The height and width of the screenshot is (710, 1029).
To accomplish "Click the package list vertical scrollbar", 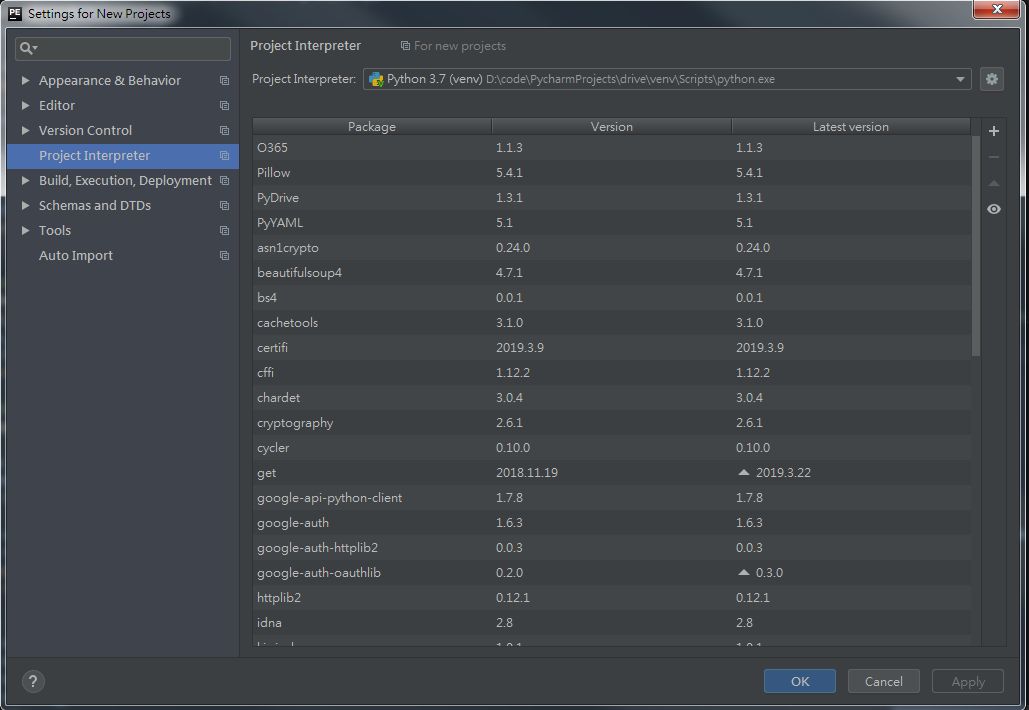I will pos(975,245).
